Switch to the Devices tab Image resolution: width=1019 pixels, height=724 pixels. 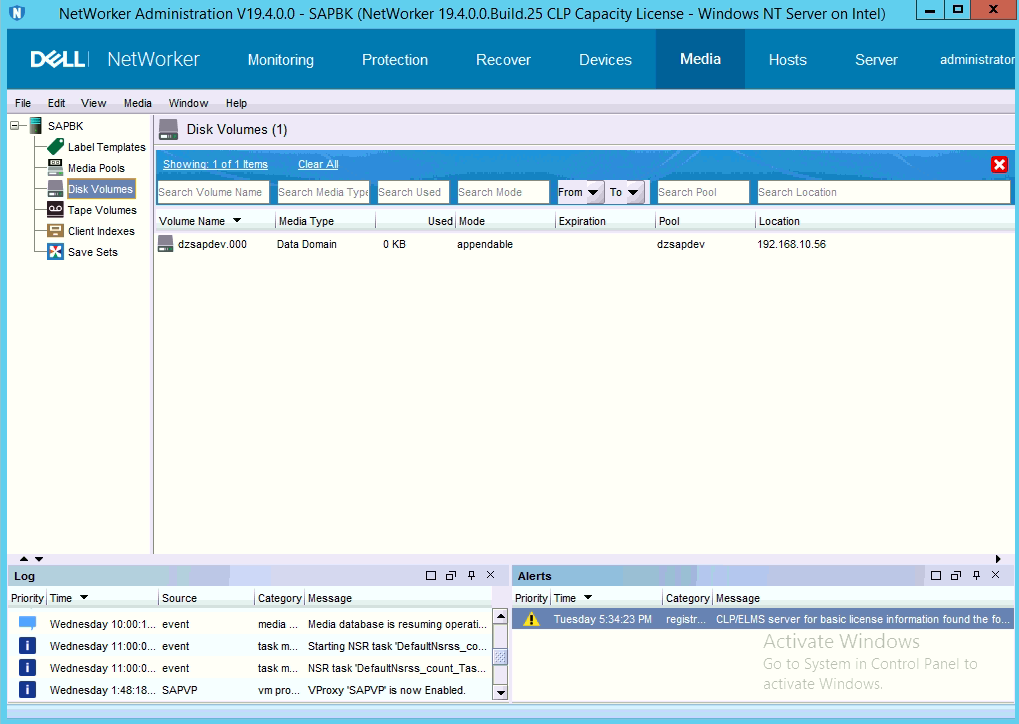click(x=605, y=60)
